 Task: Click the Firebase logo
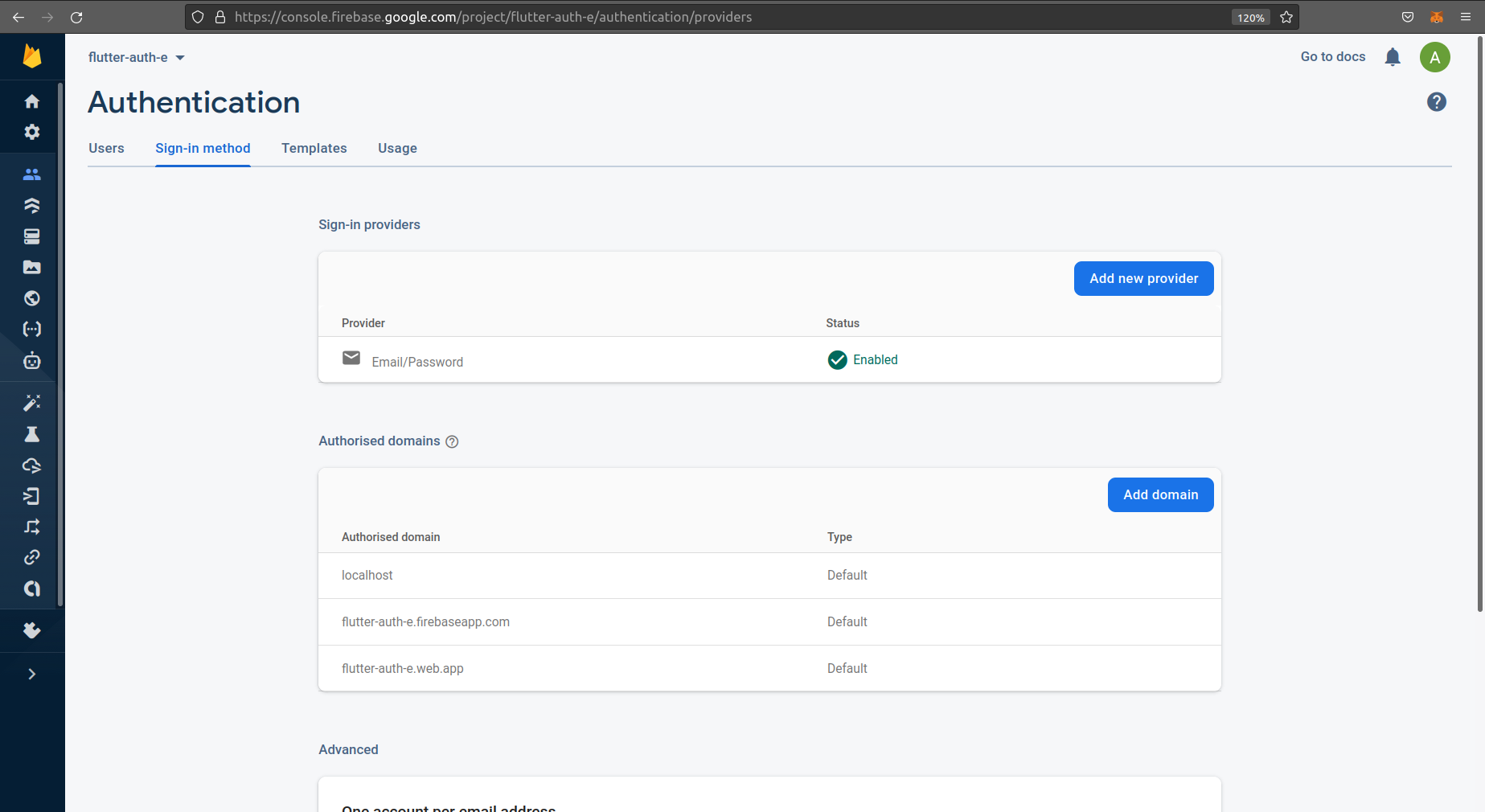pyautogui.click(x=32, y=56)
